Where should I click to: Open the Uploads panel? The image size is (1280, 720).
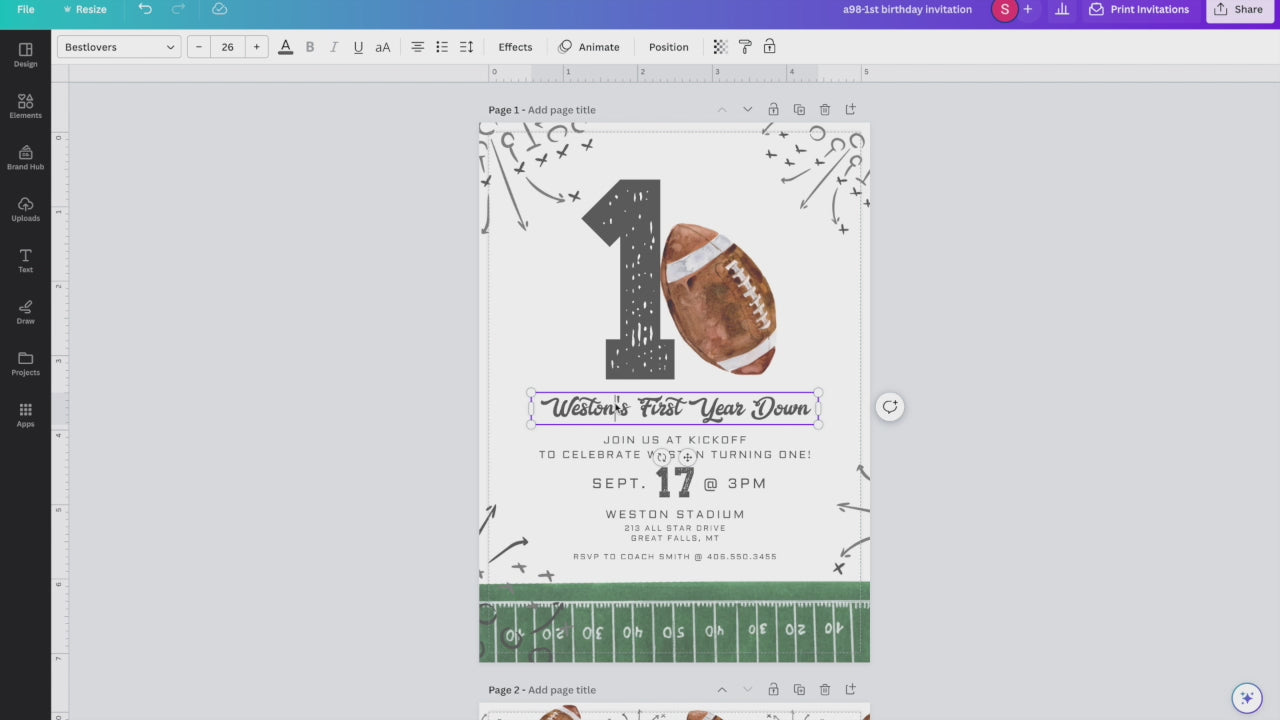[x=25, y=209]
